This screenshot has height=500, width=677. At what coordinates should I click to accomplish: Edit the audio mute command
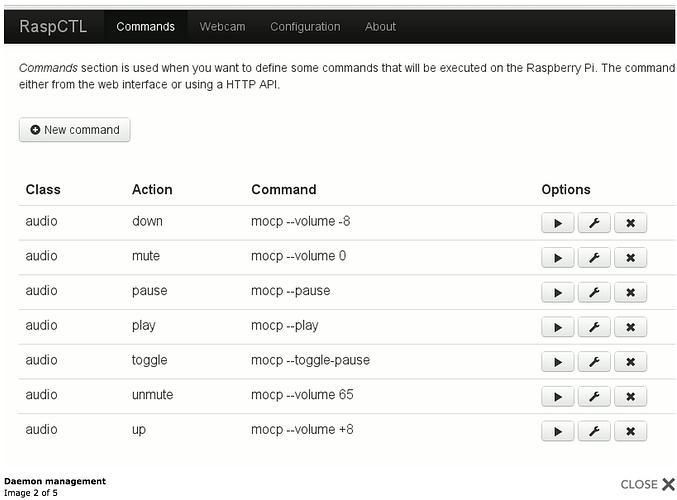594,258
